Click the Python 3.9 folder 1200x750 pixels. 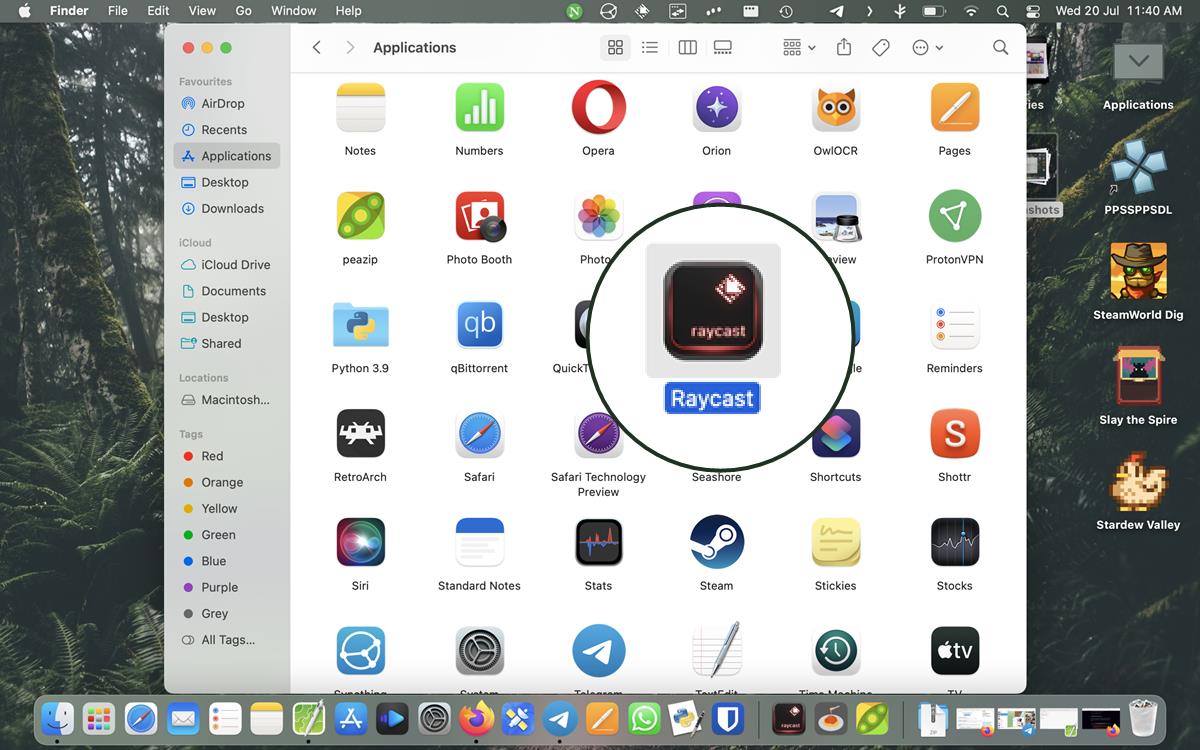(360, 325)
